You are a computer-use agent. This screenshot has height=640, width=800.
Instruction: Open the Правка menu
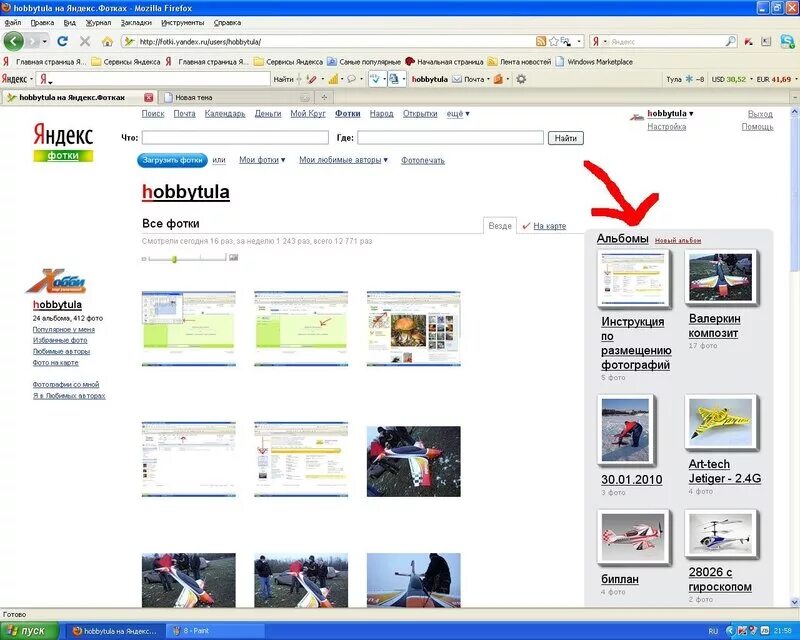pos(42,22)
